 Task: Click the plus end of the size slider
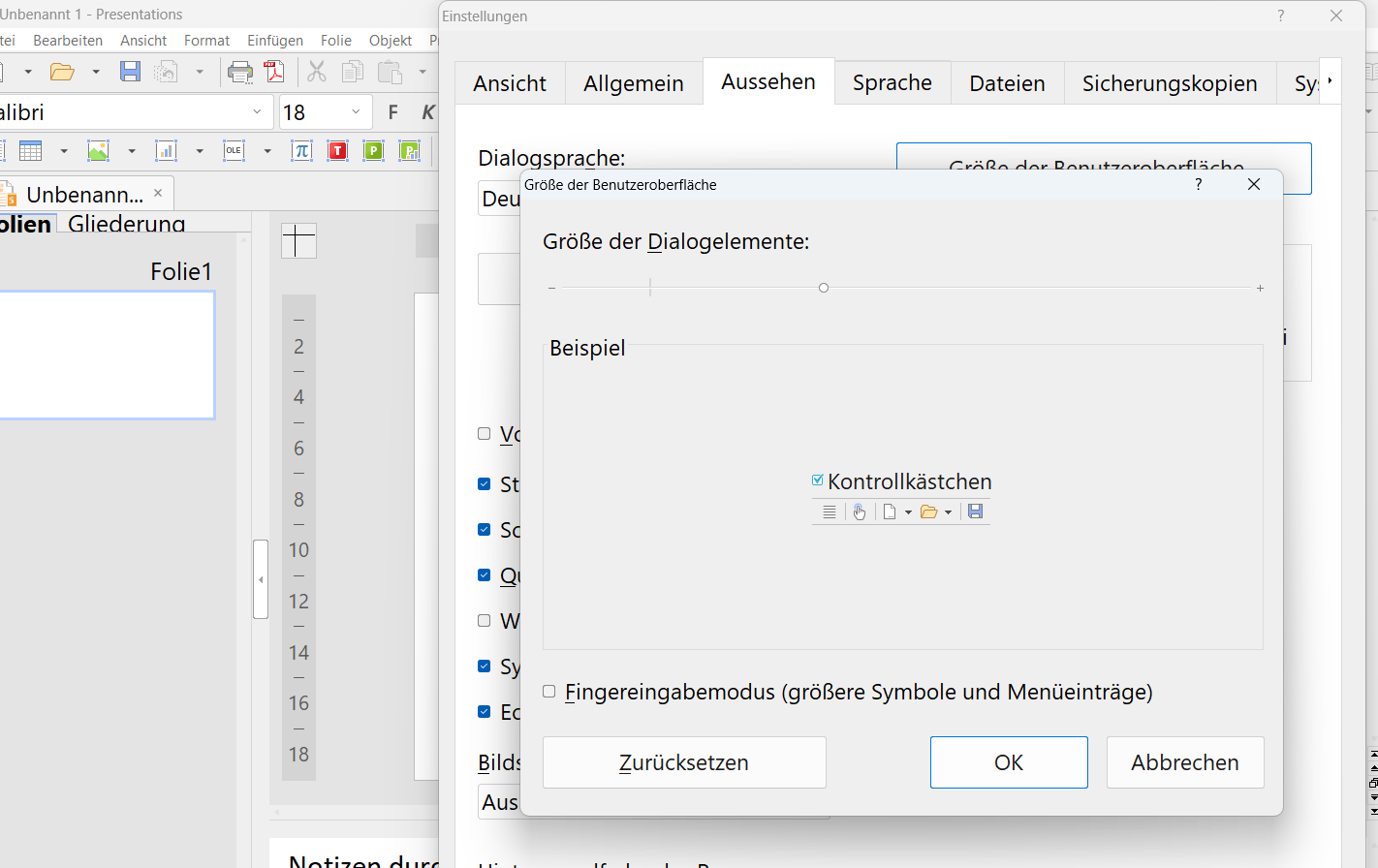point(1260,289)
